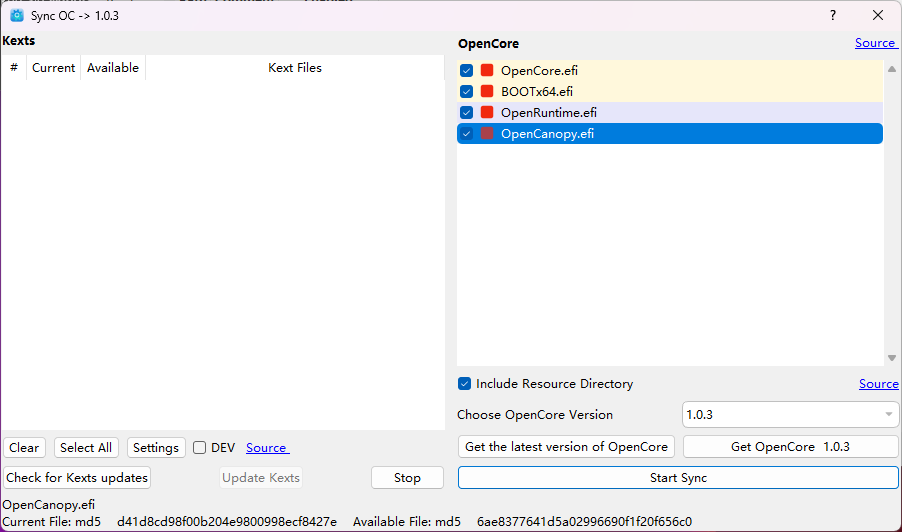The image size is (902, 532).
Task: Uncheck the BOOTx64.efi checkbox
Action: 467,91
